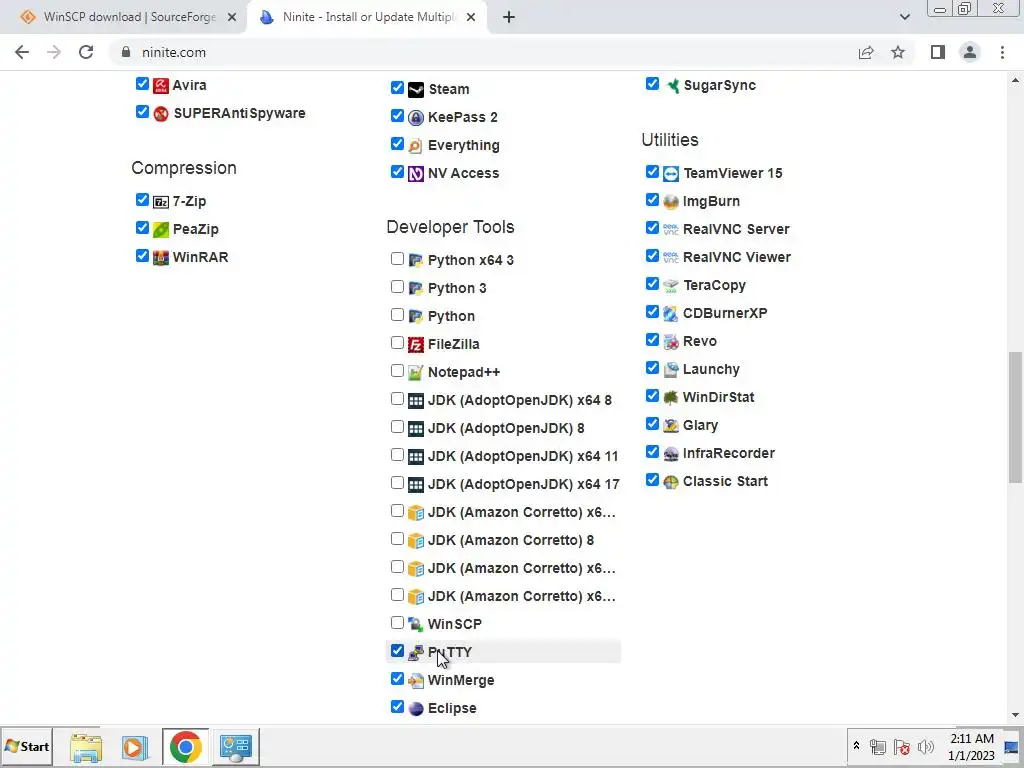The height and width of the screenshot is (768, 1024).
Task: Uncheck the WinMerge checkbox
Action: pyautogui.click(x=397, y=679)
